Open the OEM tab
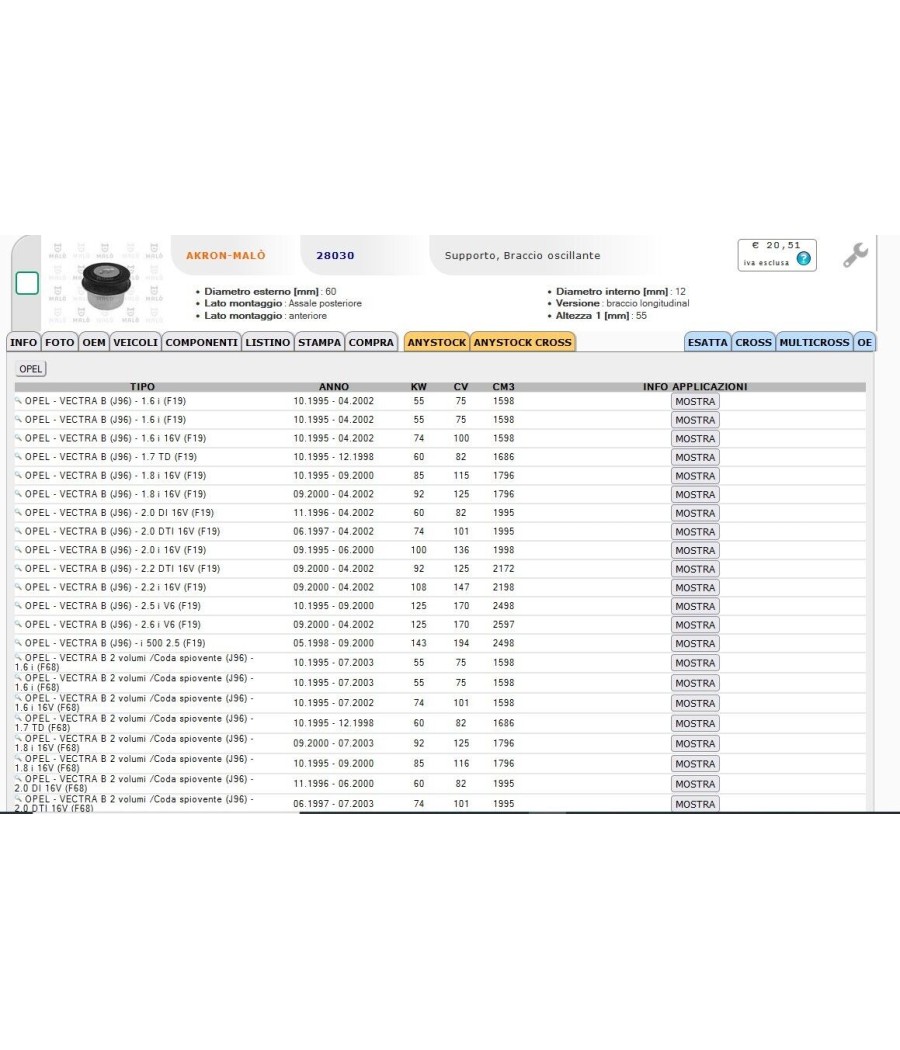The height and width of the screenshot is (1050, 900). point(94,342)
